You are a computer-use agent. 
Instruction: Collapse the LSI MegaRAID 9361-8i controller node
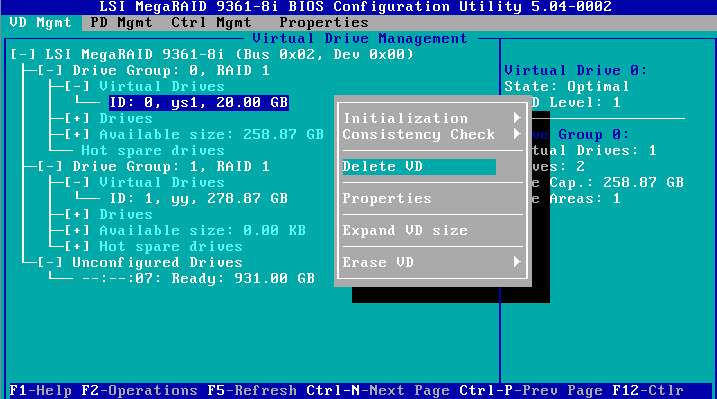pyautogui.click(x=23, y=54)
